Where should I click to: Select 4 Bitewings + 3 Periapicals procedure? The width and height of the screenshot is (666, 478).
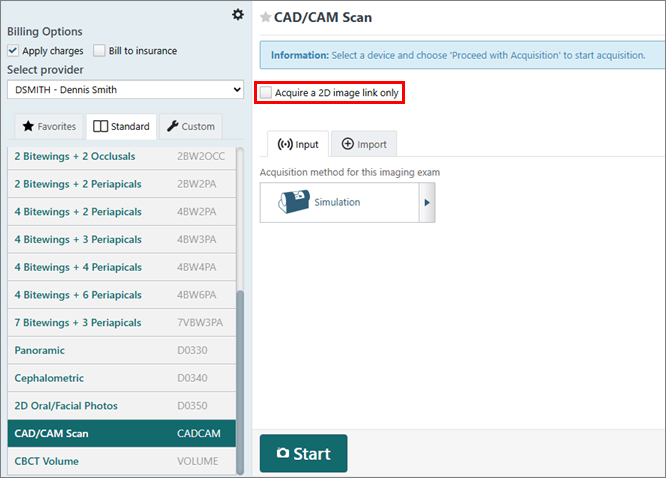pyautogui.click(x=121, y=240)
